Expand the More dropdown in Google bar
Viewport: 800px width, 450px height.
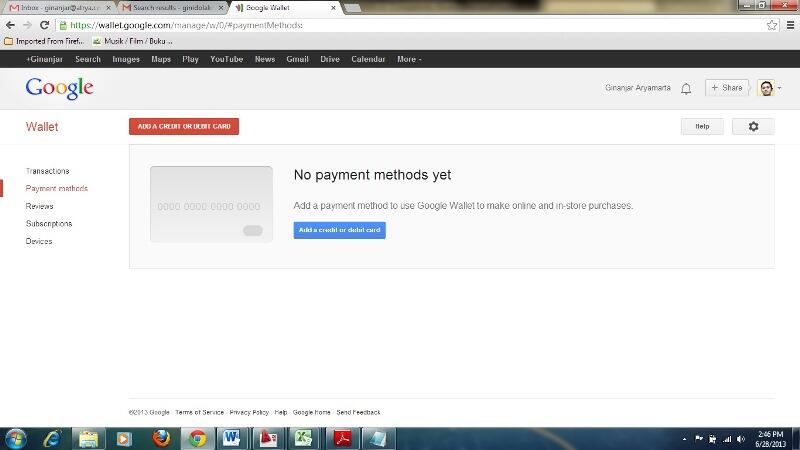pos(408,59)
